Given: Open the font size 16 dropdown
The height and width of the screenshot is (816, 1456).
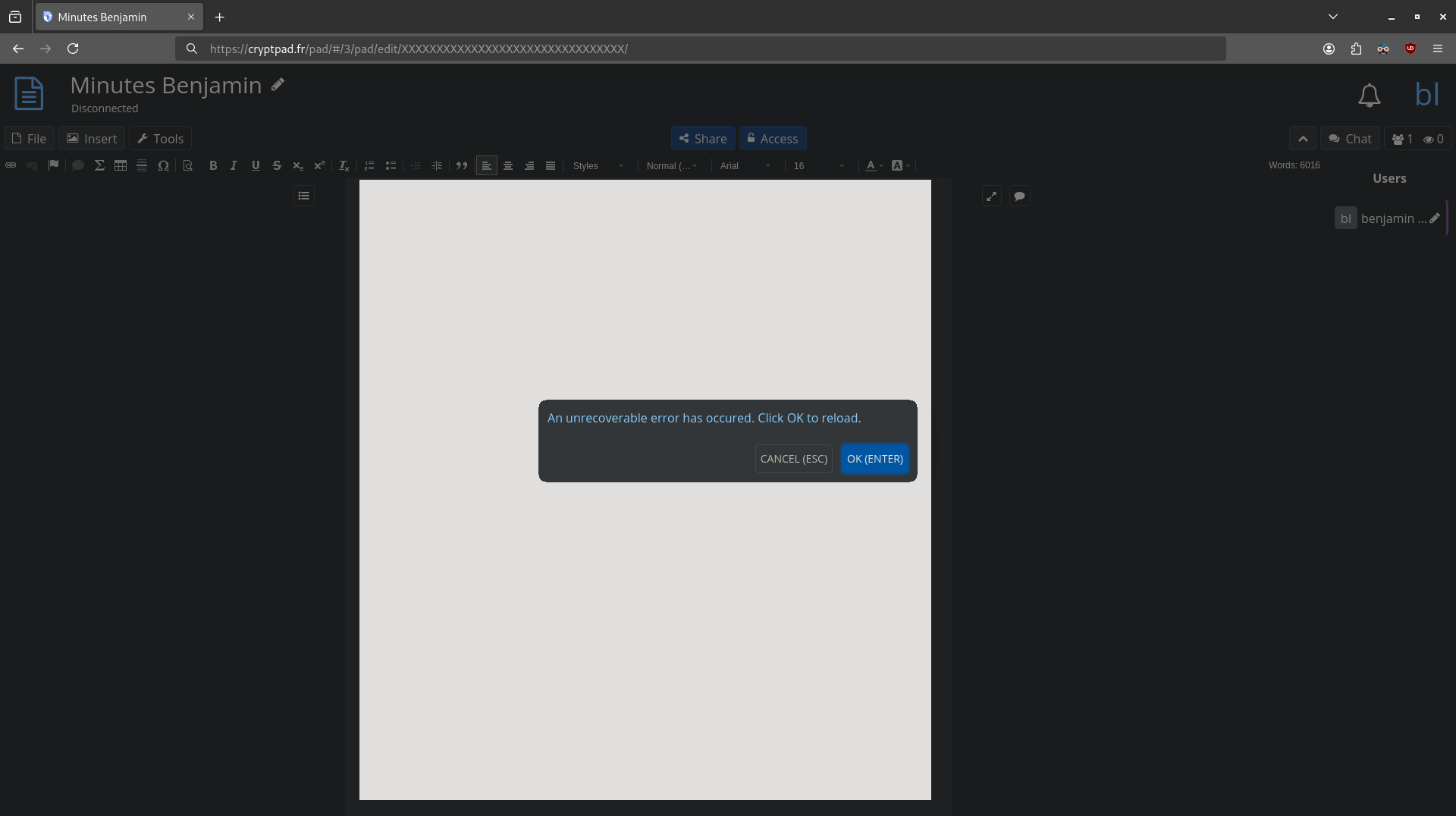Looking at the screenshot, I should coord(818,165).
